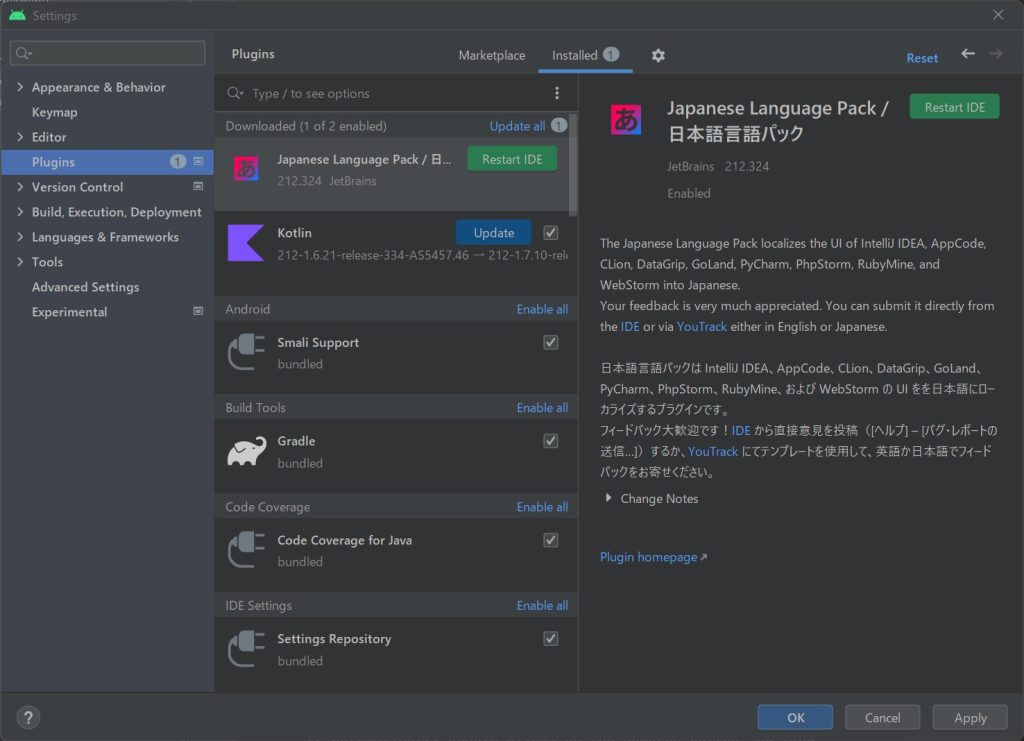This screenshot has height=741, width=1024.
Task: Reset the plugin settings changes
Action: (x=921, y=58)
